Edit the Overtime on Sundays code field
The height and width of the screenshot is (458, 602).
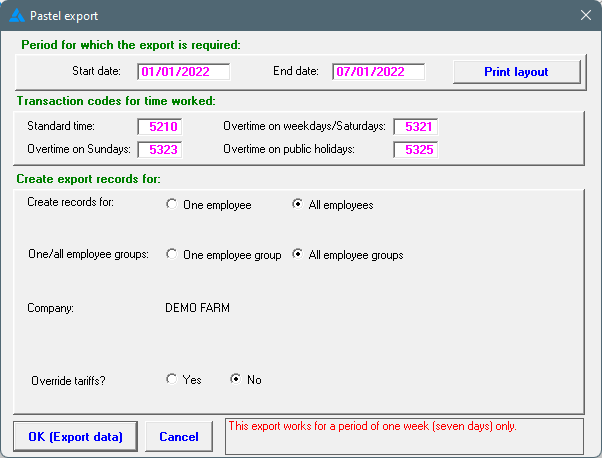160,150
